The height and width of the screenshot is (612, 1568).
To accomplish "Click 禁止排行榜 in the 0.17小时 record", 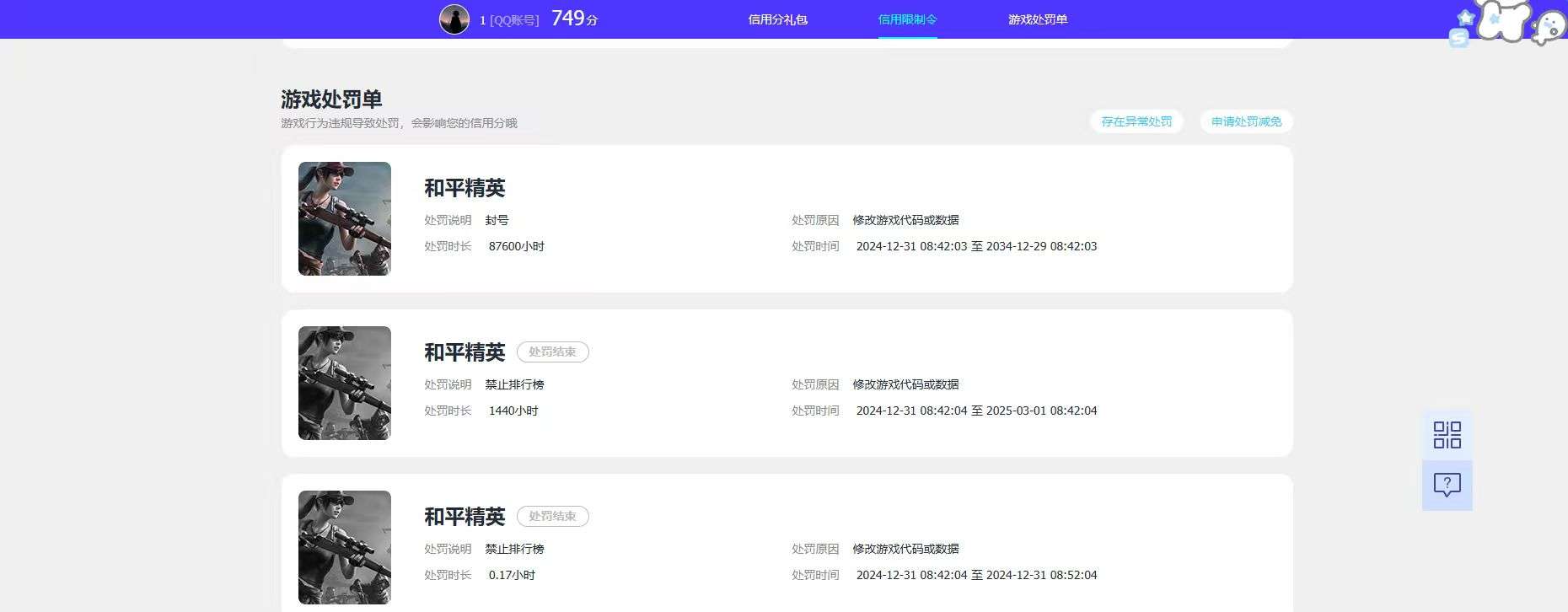I will 514,549.
